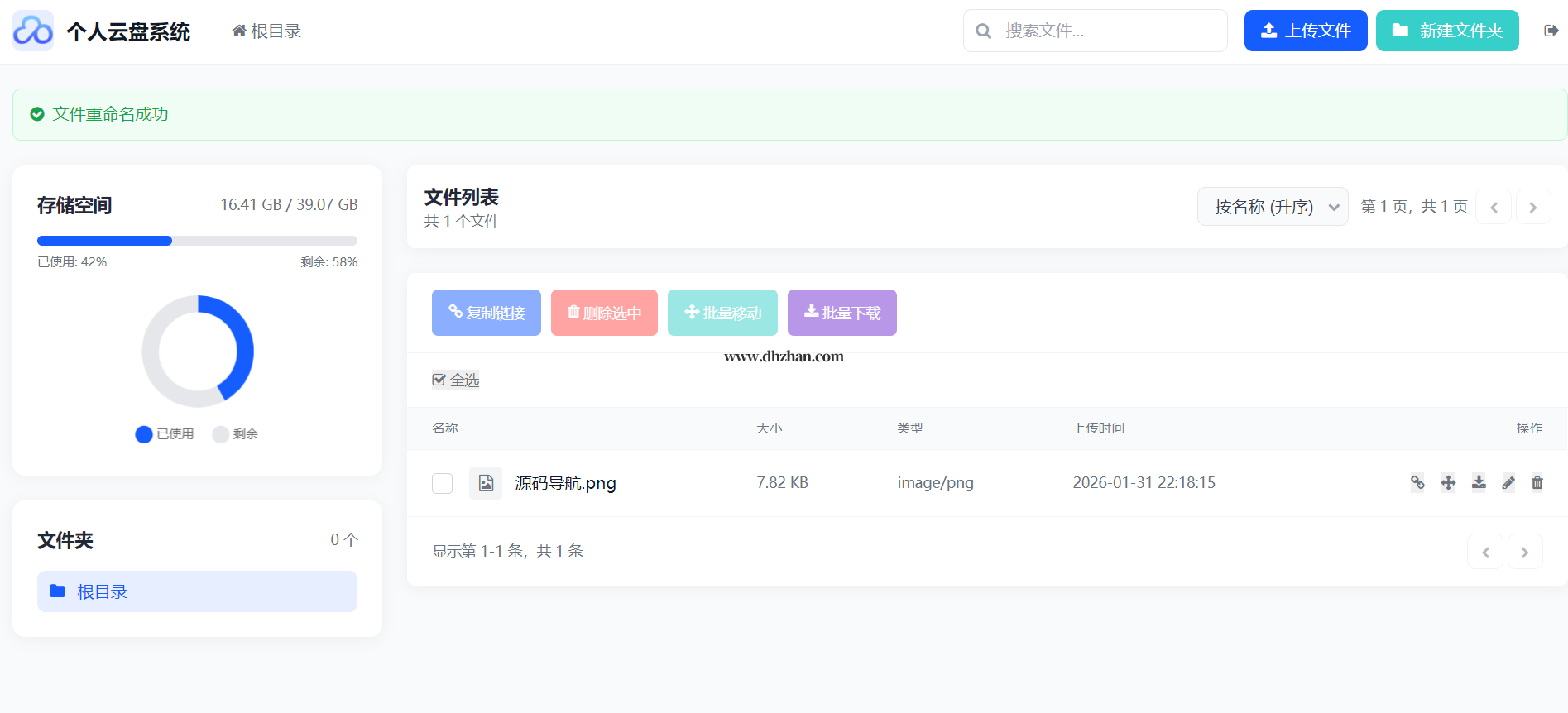Click the copy link icon for 源码导航.png
Screen dimensions: 1568x713
coord(1417,482)
